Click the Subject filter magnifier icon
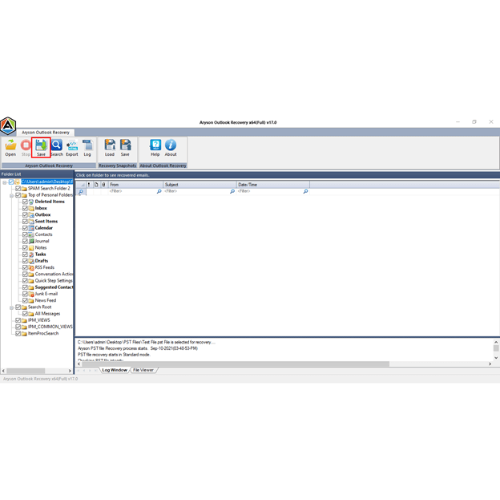The image size is (500, 500). 232,191
